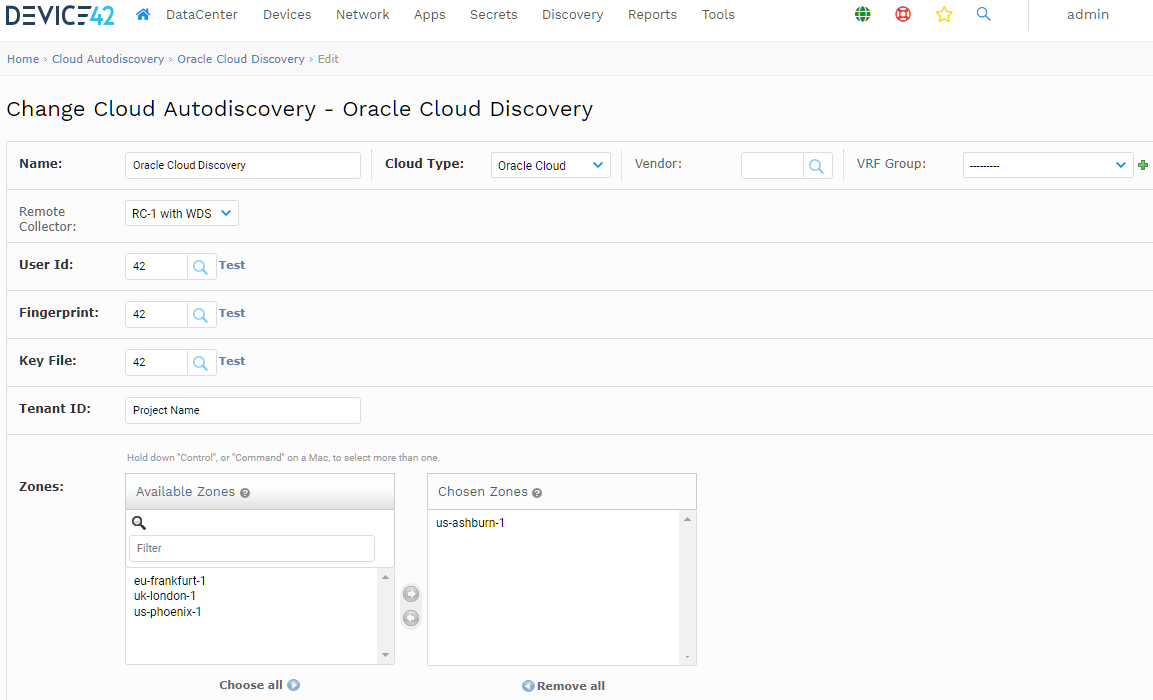Viewport: 1153px width, 700px height.
Task: Select us-phoenix-1 in Available Zones
Action: pyautogui.click(x=167, y=611)
